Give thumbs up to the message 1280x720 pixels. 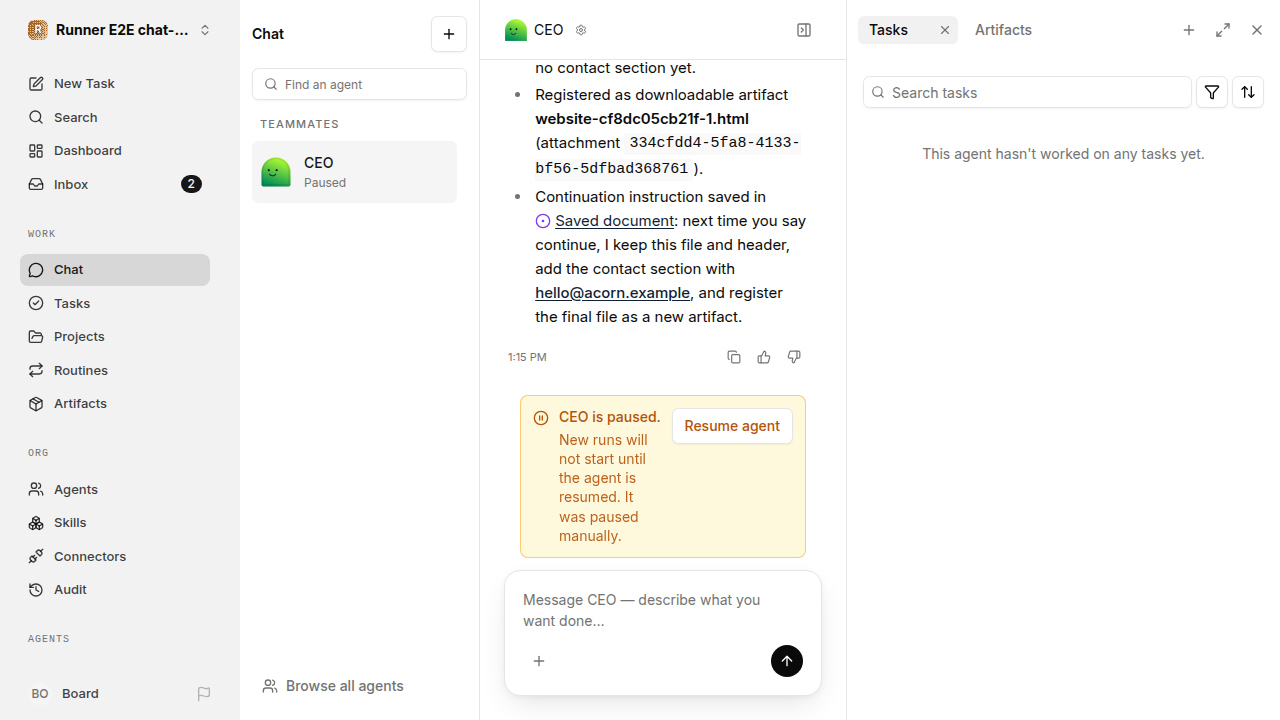764,357
